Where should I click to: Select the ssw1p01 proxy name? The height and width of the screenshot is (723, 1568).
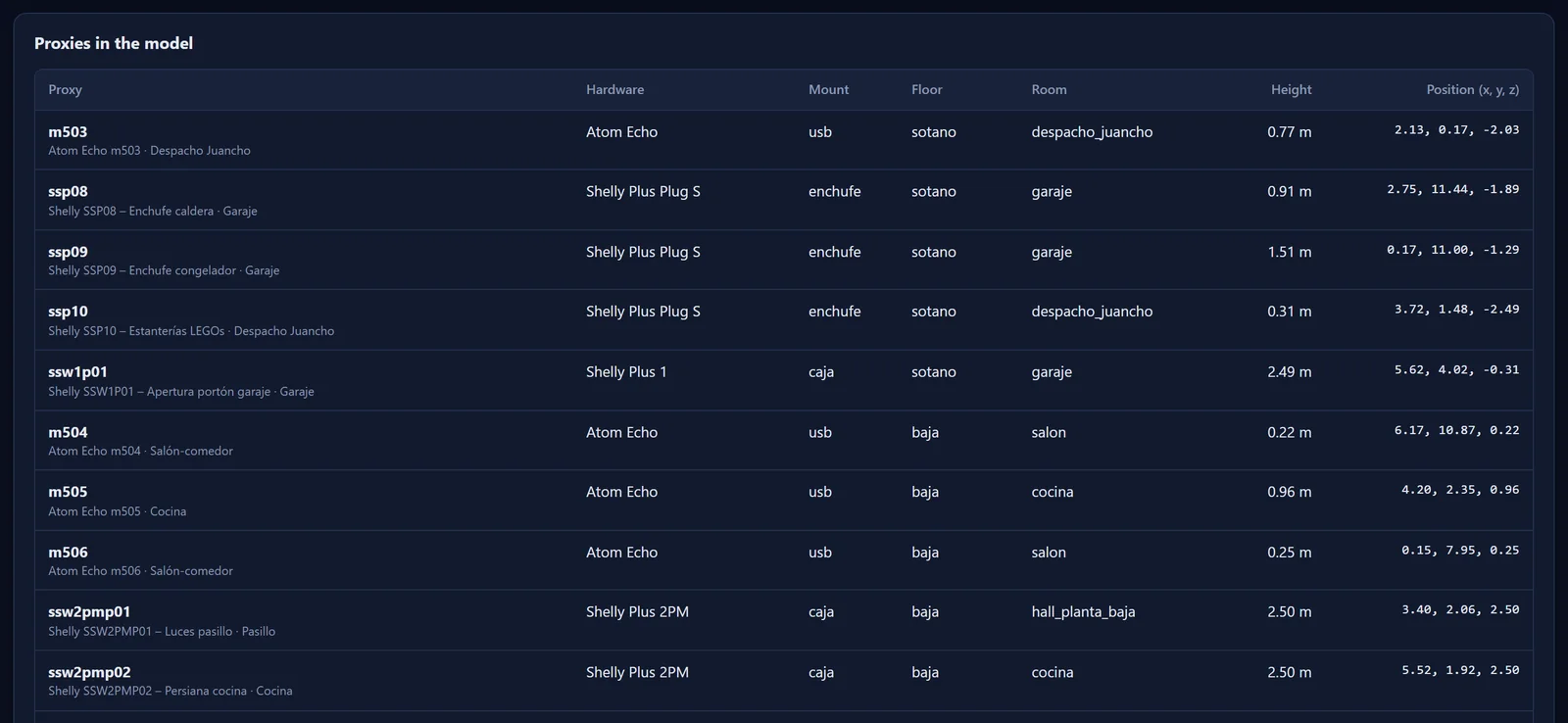[x=77, y=371]
